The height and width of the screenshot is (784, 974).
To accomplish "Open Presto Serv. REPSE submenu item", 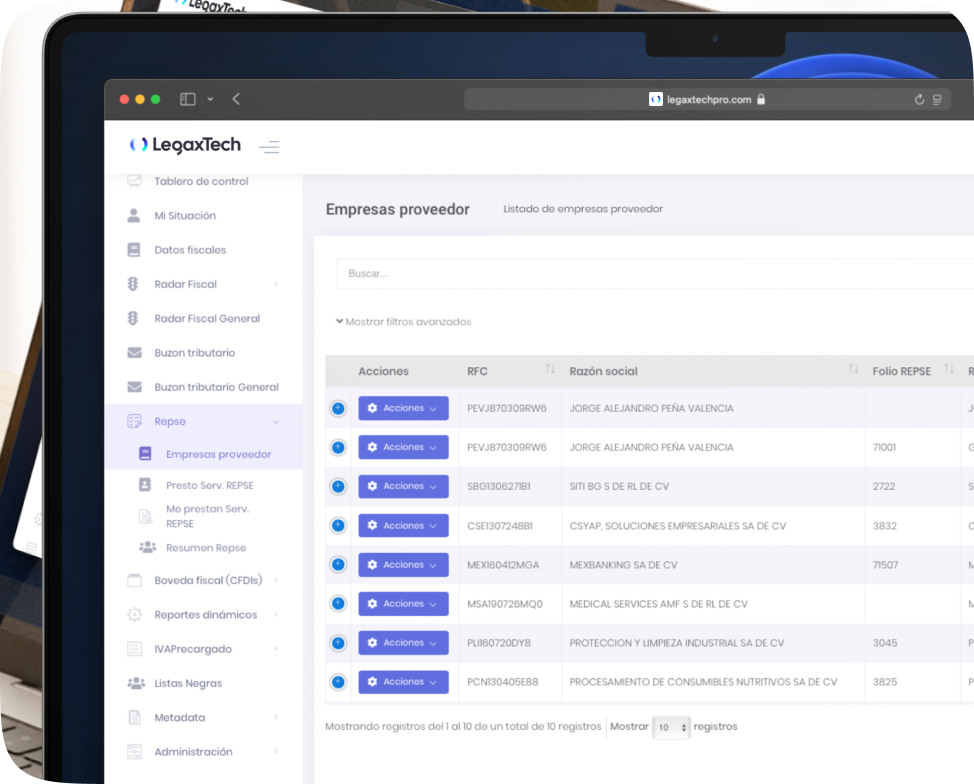I will pyautogui.click(x=210, y=485).
